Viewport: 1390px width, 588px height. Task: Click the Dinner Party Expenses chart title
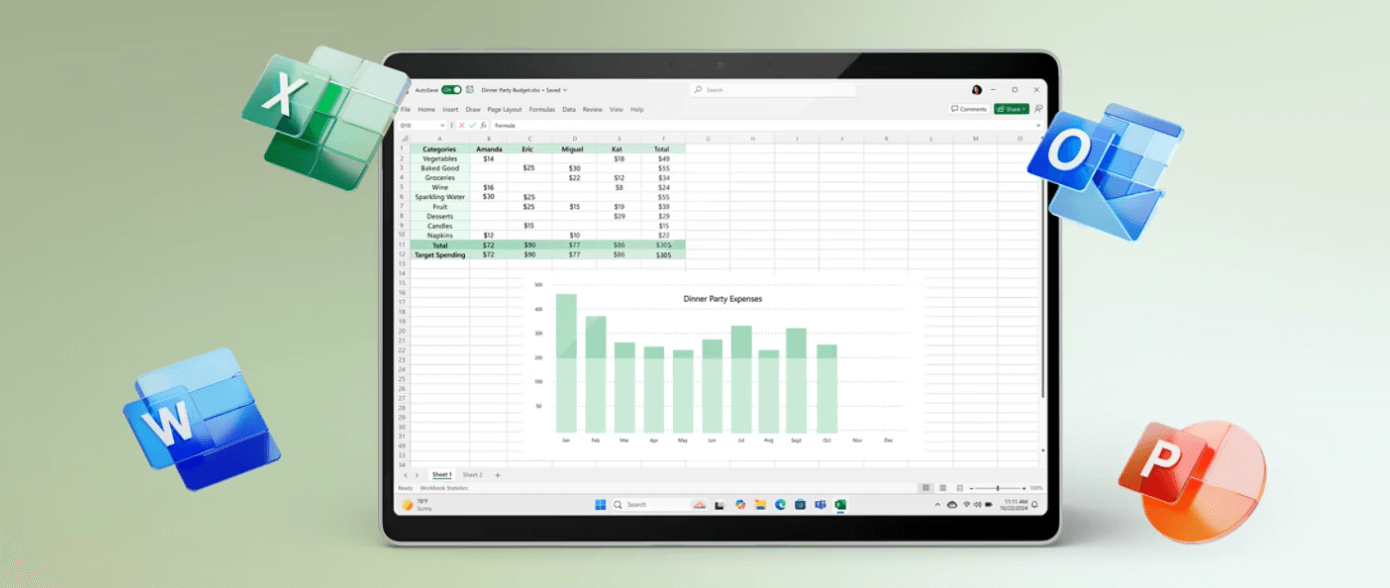pyautogui.click(x=722, y=299)
